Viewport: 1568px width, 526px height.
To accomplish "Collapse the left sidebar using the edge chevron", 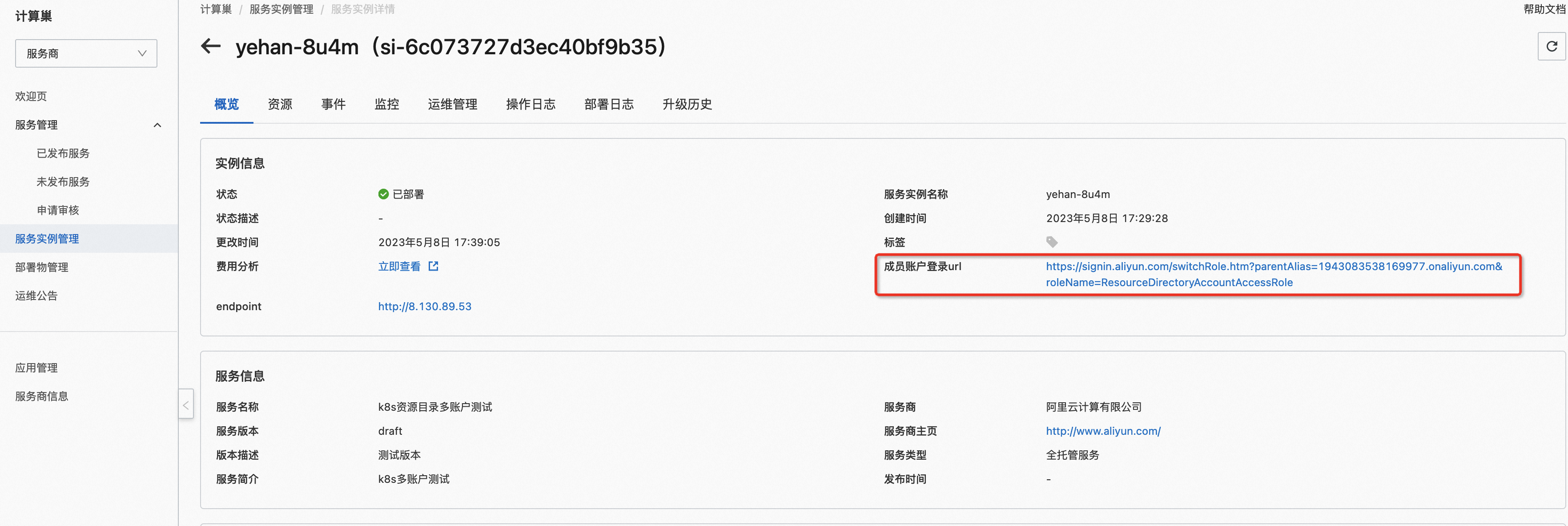I will point(185,404).
